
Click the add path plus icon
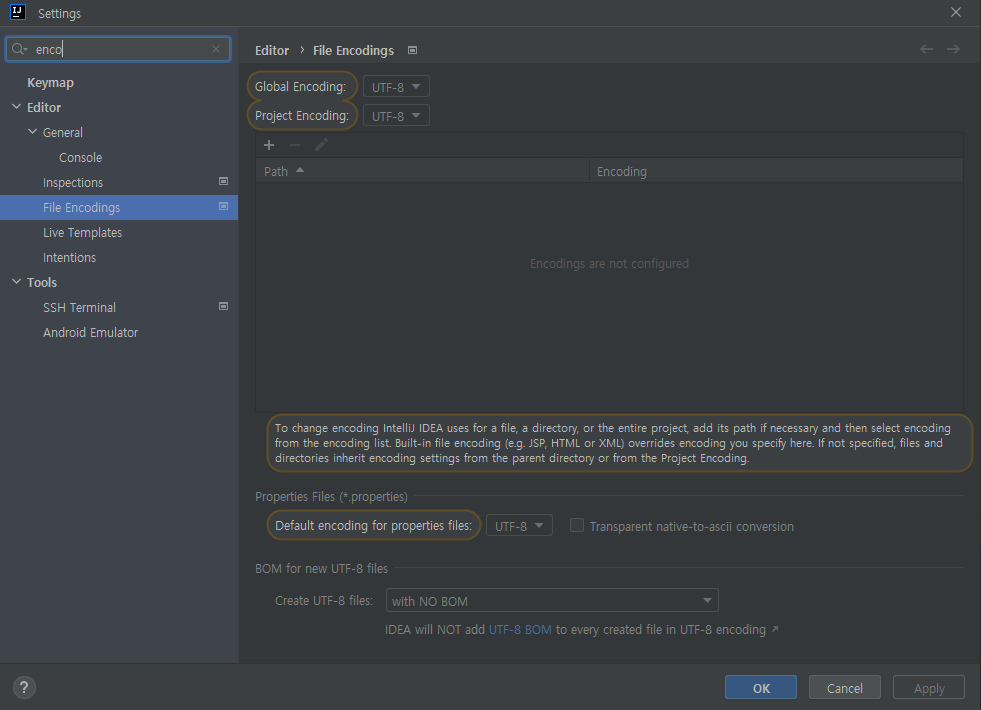point(269,145)
